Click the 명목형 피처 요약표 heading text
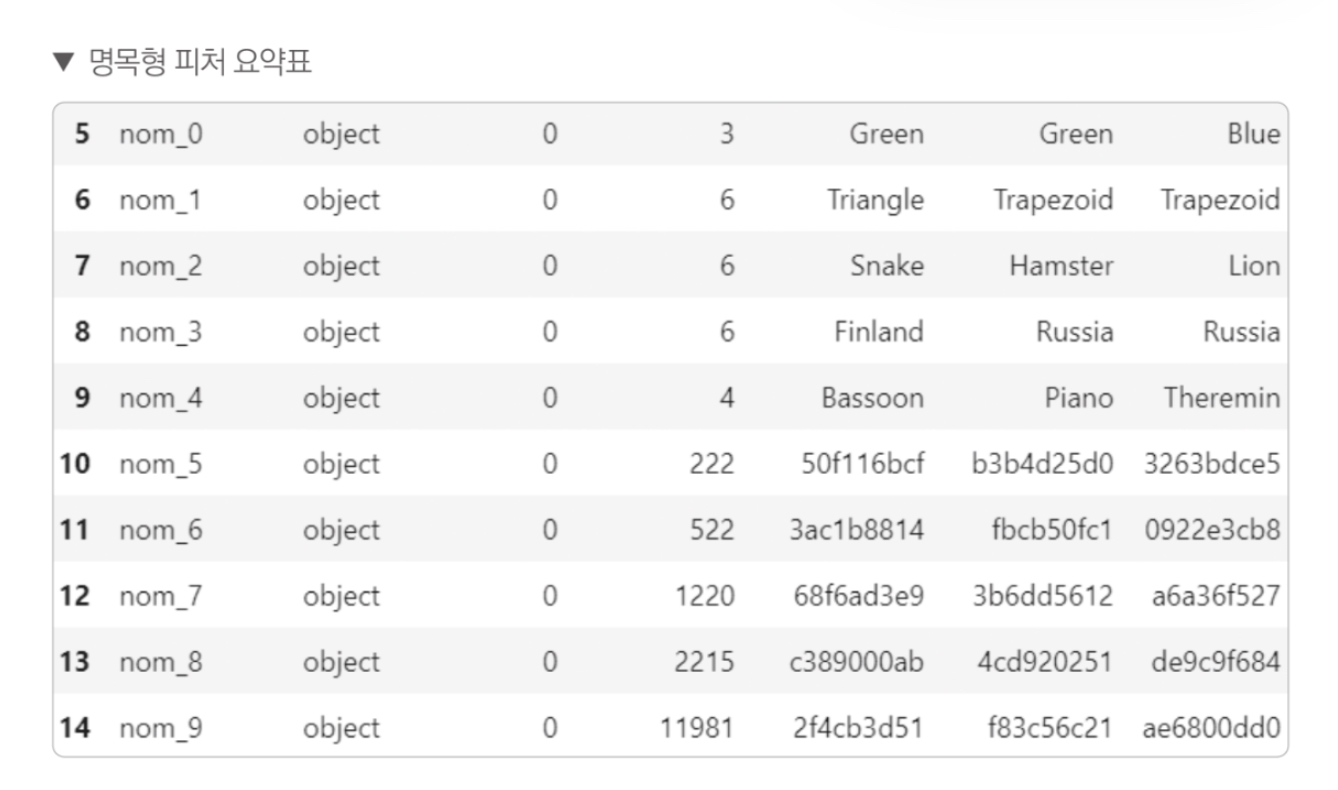This screenshot has width=1338, height=790. coord(200,63)
